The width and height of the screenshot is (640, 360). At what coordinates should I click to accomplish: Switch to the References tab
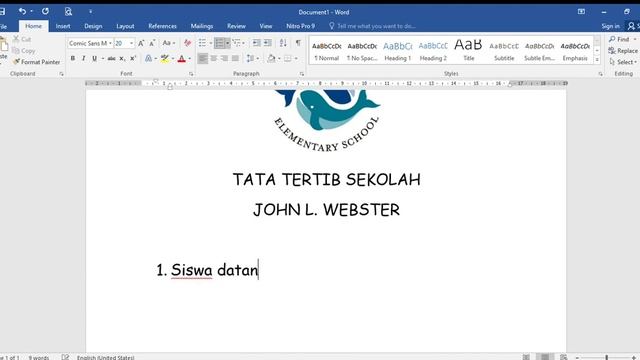click(x=162, y=26)
